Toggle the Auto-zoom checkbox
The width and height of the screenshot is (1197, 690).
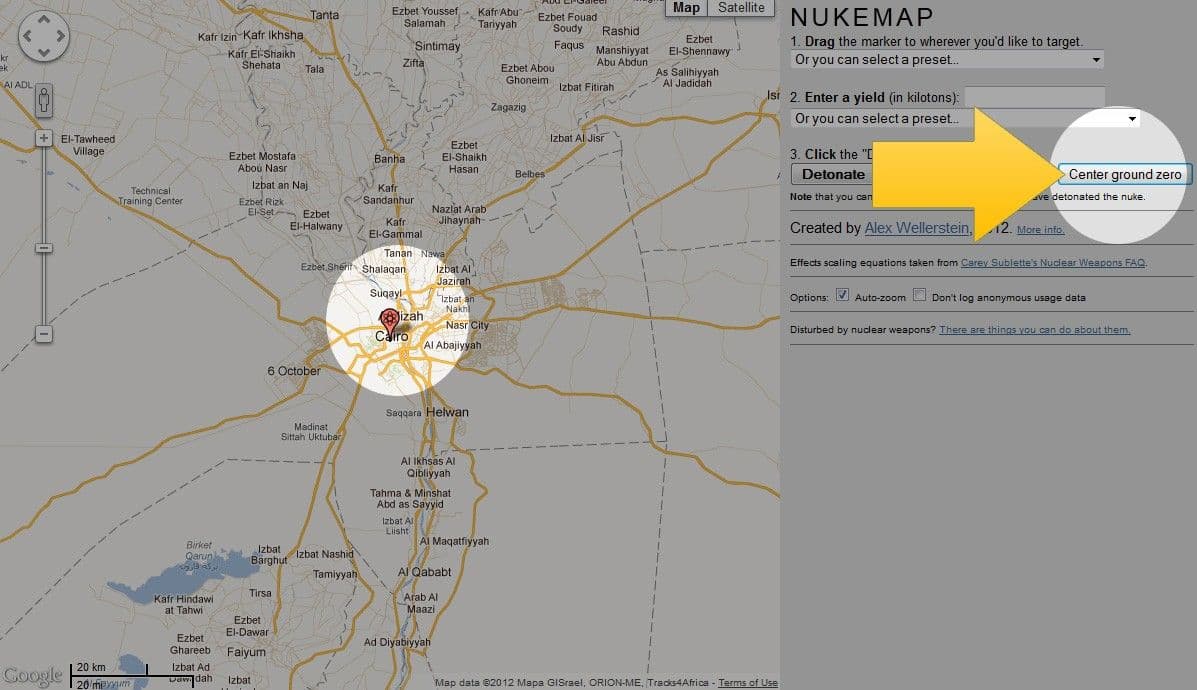click(x=842, y=295)
